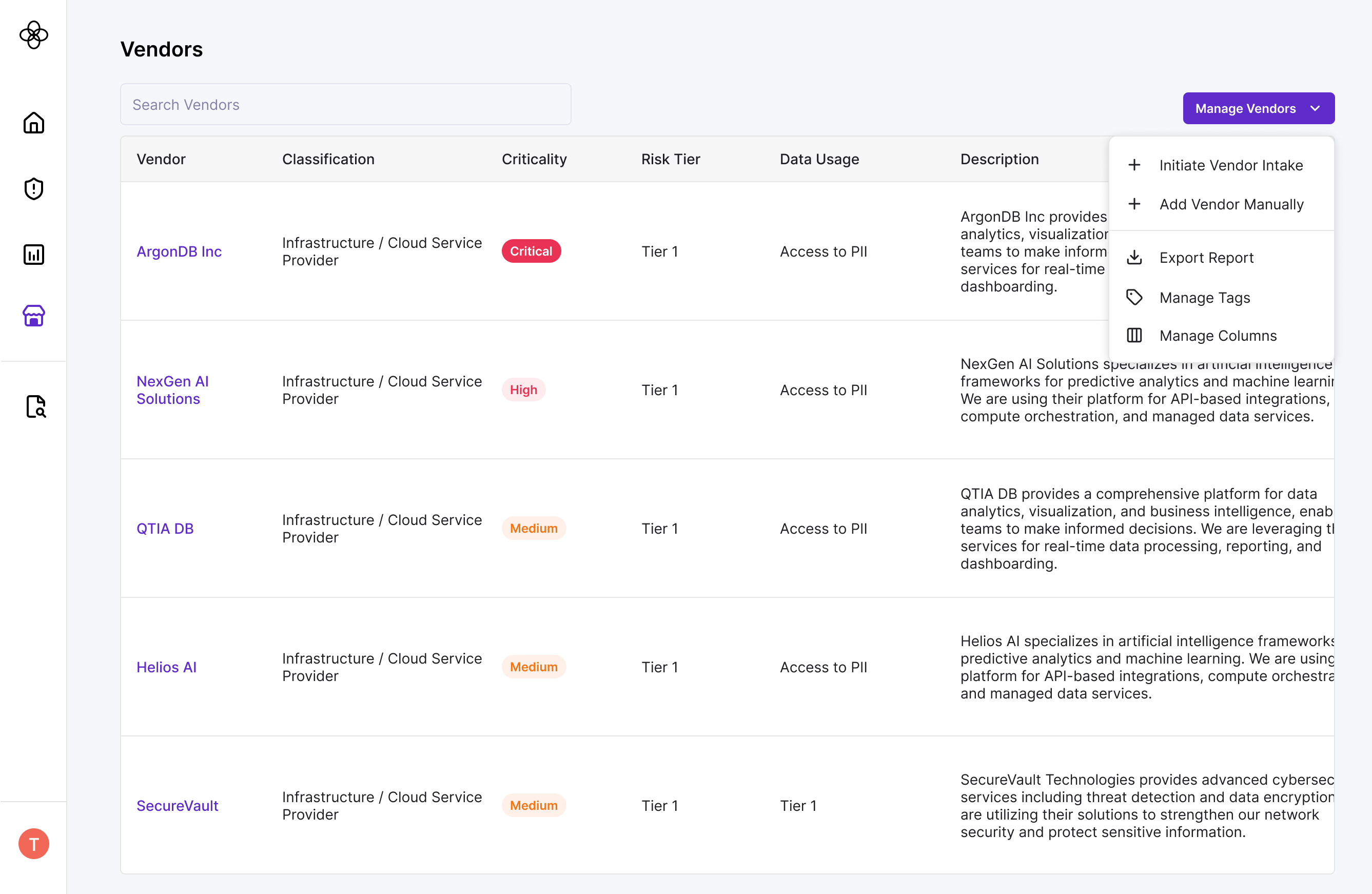Select the storefront Vendors icon in sidebar
The height and width of the screenshot is (894, 1372).
click(x=33, y=316)
